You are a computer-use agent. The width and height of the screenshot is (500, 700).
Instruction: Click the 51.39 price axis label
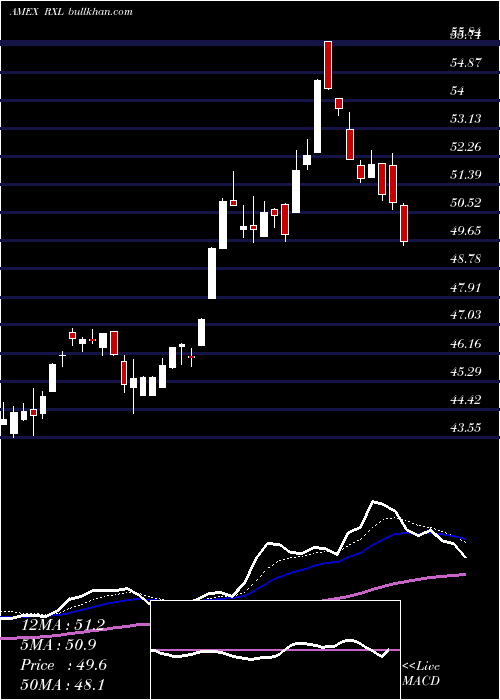click(x=466, y=175)
